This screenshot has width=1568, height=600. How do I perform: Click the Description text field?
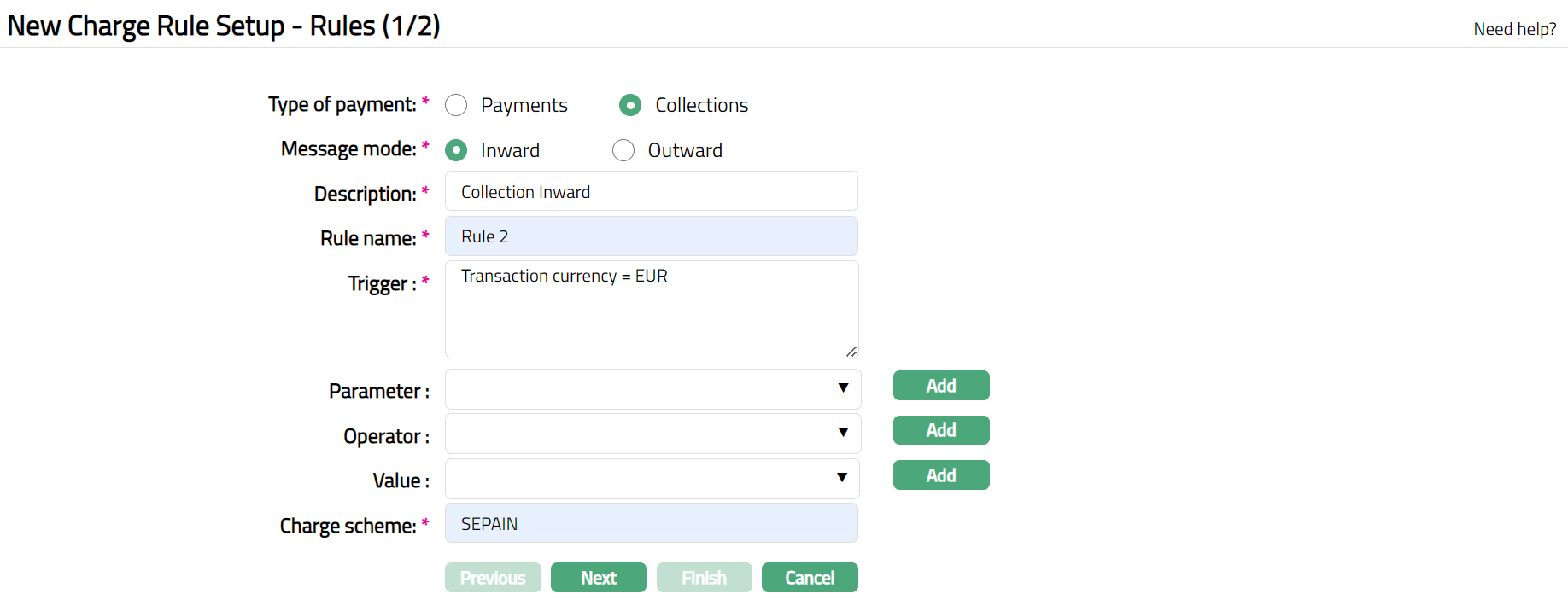(651, 191)
